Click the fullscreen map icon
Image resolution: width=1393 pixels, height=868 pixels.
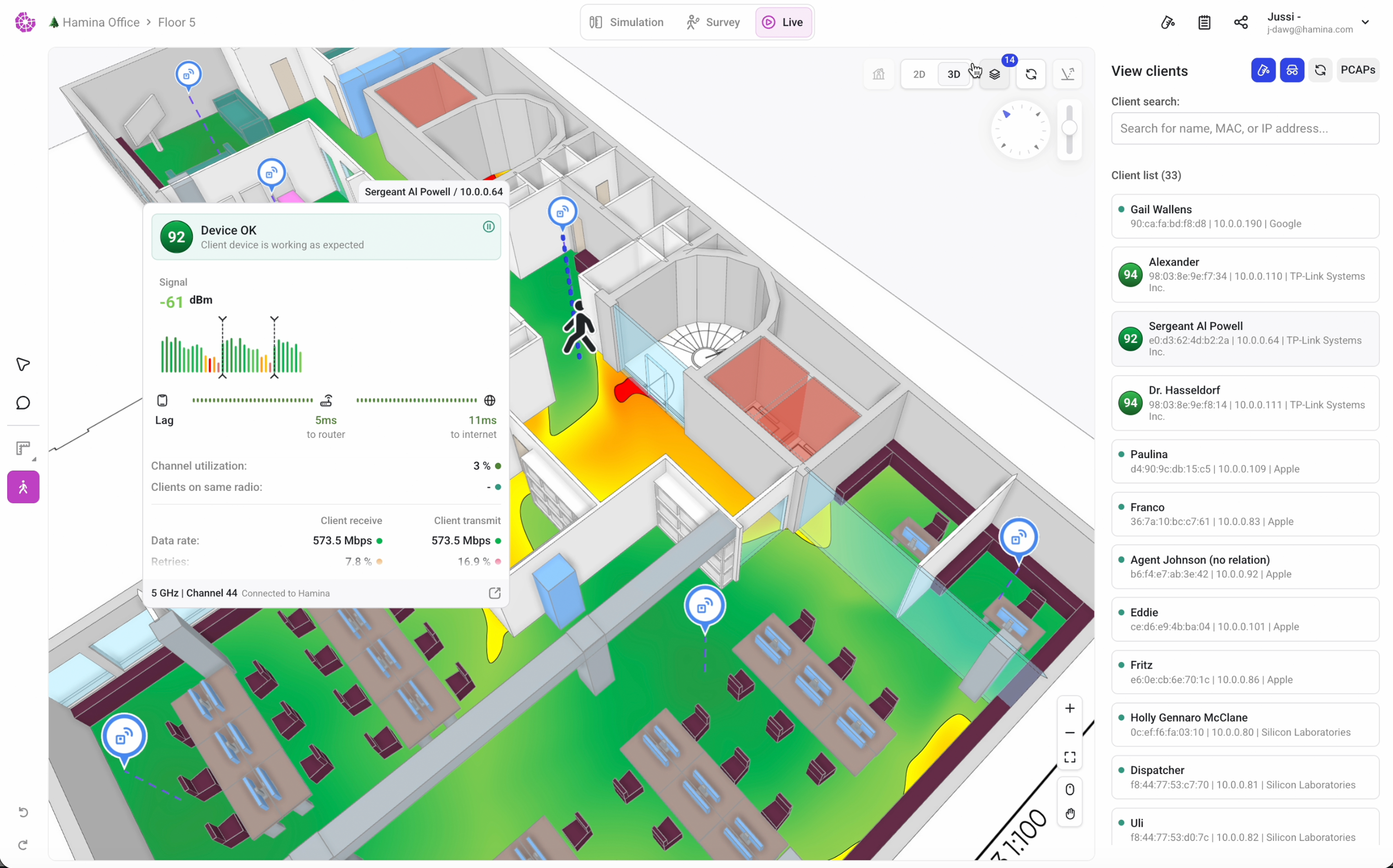click(1069, 757)
